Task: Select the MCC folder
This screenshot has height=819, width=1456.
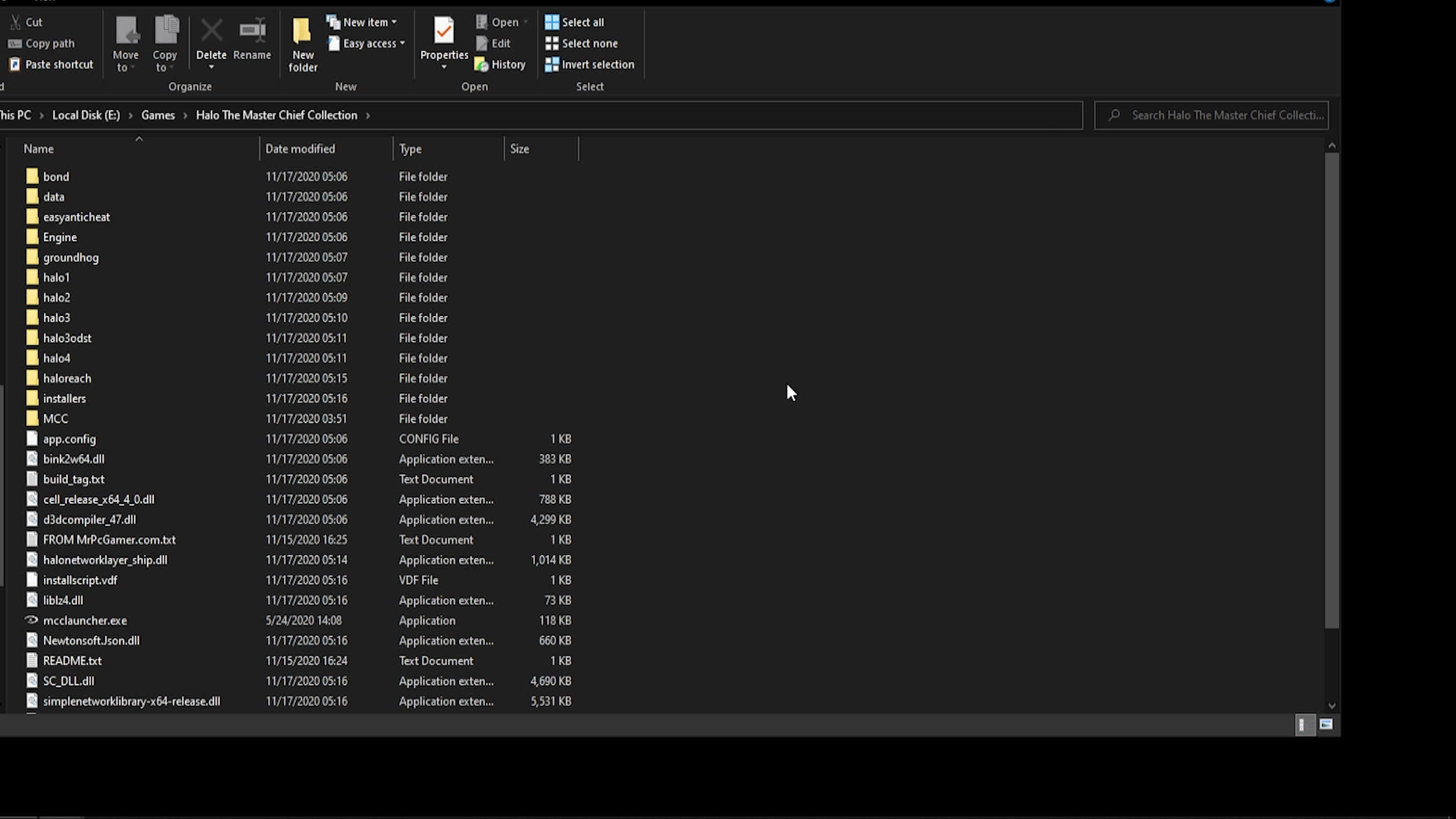Action: click(55, 419)
